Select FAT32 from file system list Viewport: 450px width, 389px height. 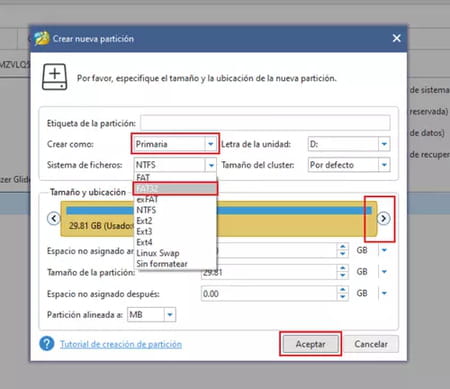[x=175, y=189]
